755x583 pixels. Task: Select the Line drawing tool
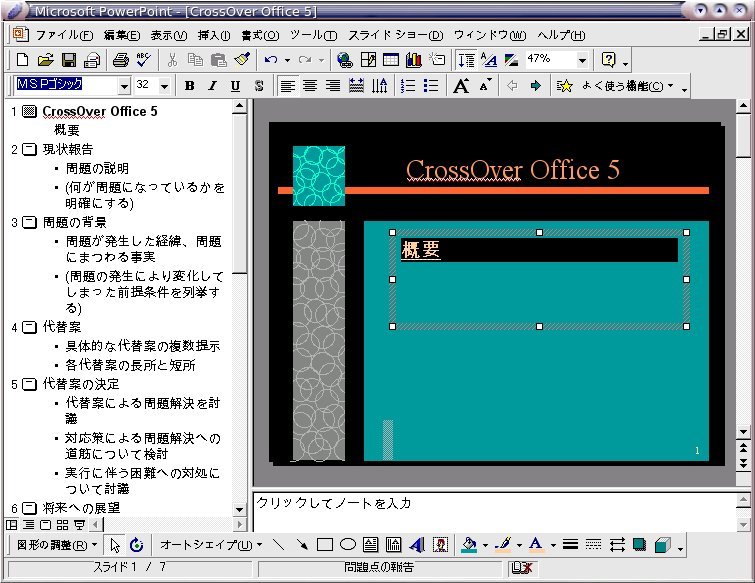[278, 544]
